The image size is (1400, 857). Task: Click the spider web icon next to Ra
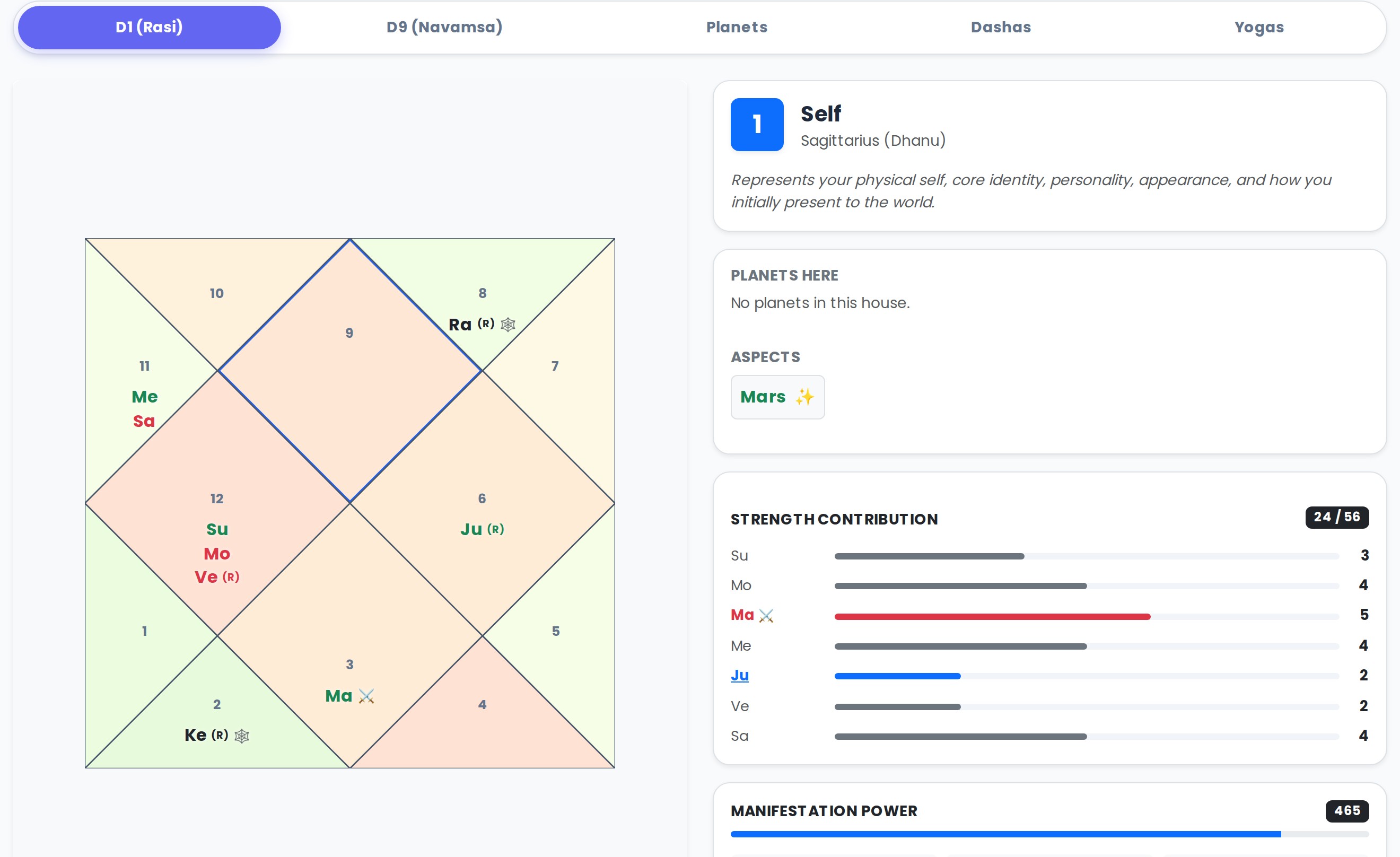(507, 324)
